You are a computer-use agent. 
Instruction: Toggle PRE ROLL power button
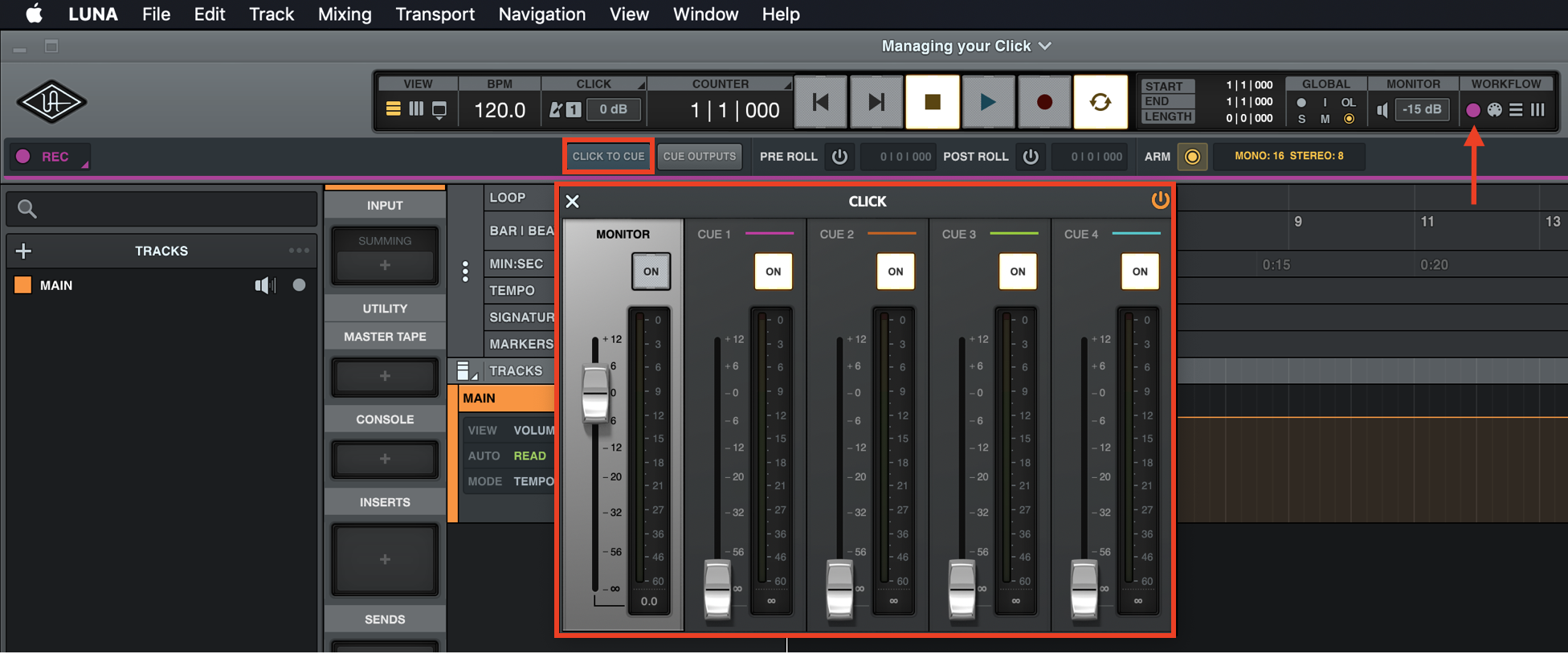[839, 157]
